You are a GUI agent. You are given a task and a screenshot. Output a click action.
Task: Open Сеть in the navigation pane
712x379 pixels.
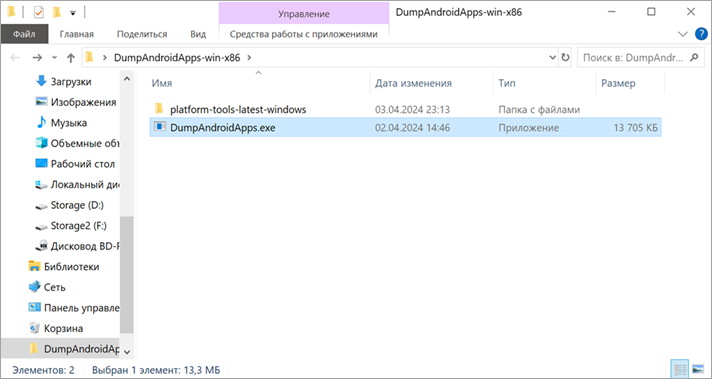pos(54,287)
